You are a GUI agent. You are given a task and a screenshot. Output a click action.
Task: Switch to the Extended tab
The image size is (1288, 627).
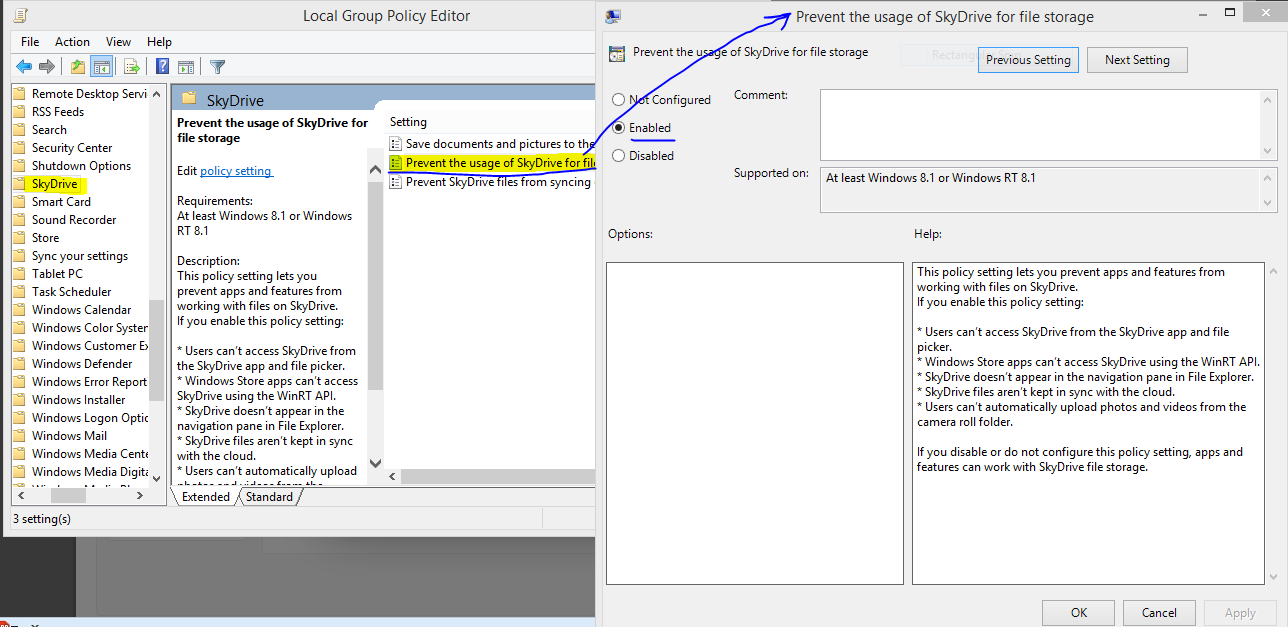click(x=205, y=497)
